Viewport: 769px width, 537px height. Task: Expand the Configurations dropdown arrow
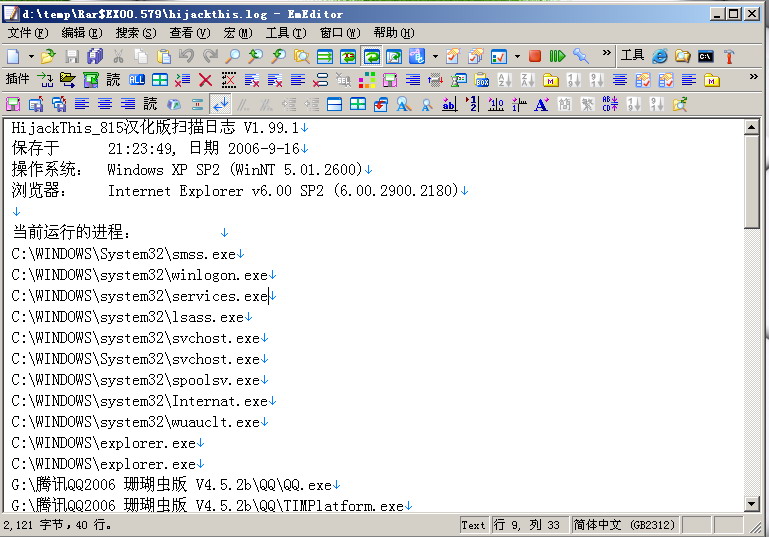[435, 56]
